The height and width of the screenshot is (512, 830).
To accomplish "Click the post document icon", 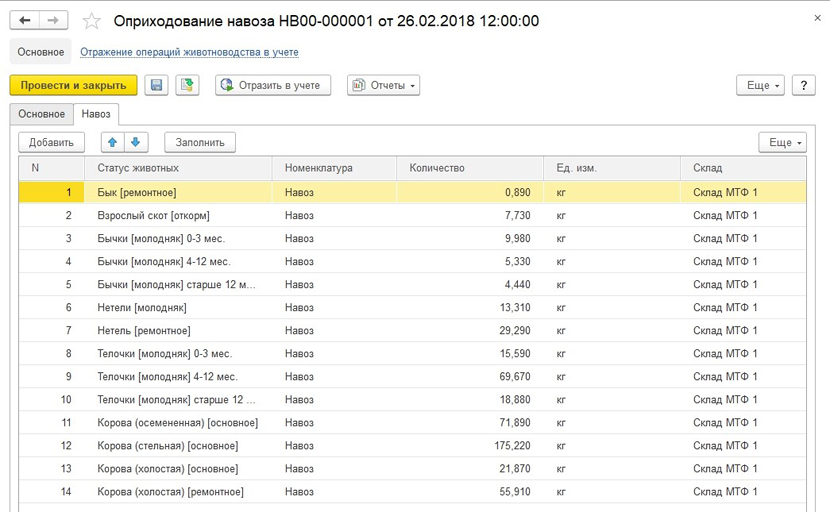I will click(188, 86).
